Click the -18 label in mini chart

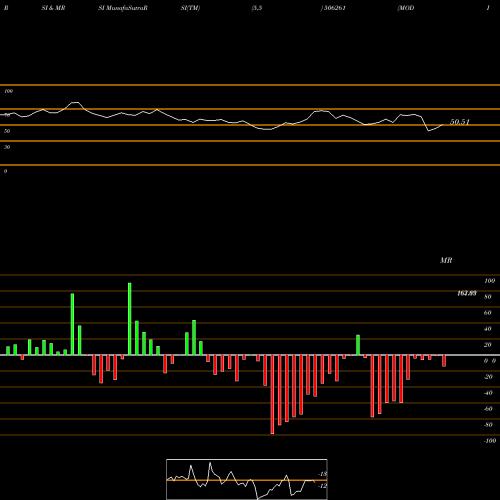(x=323, y=474)
